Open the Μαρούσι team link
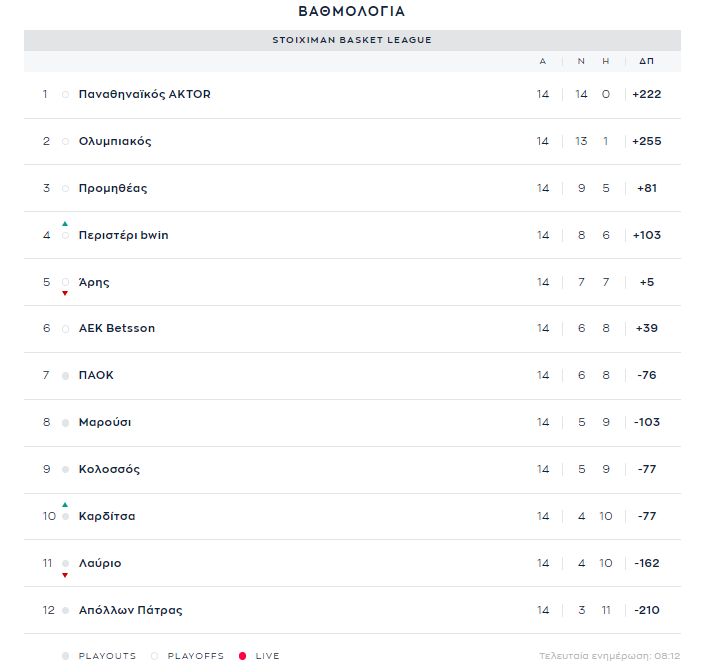Viewport: 717px width, 666px height. click(x=105, y=422)
